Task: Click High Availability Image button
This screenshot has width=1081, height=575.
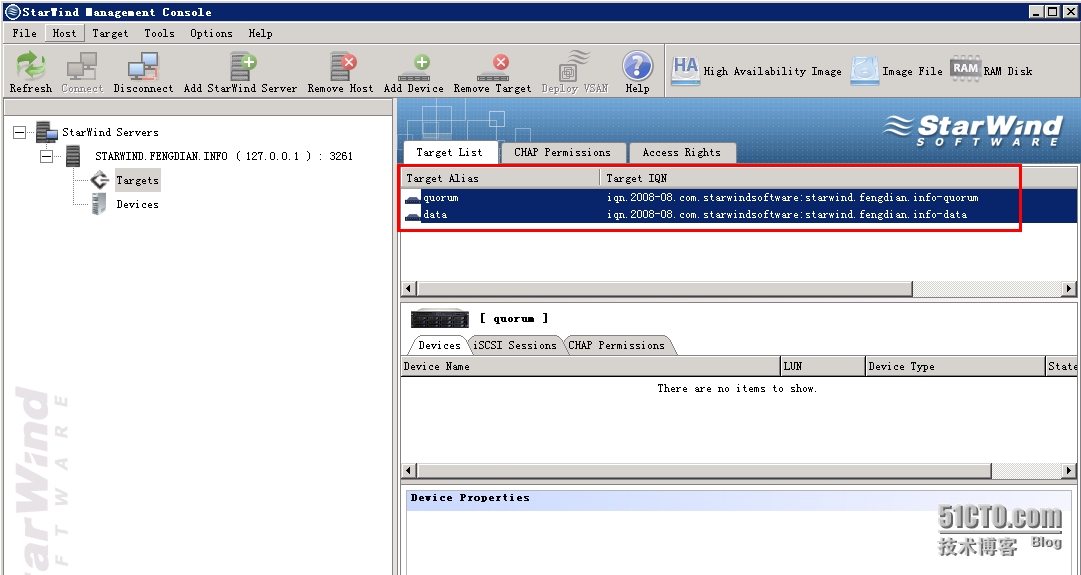Action: point(756,71)
